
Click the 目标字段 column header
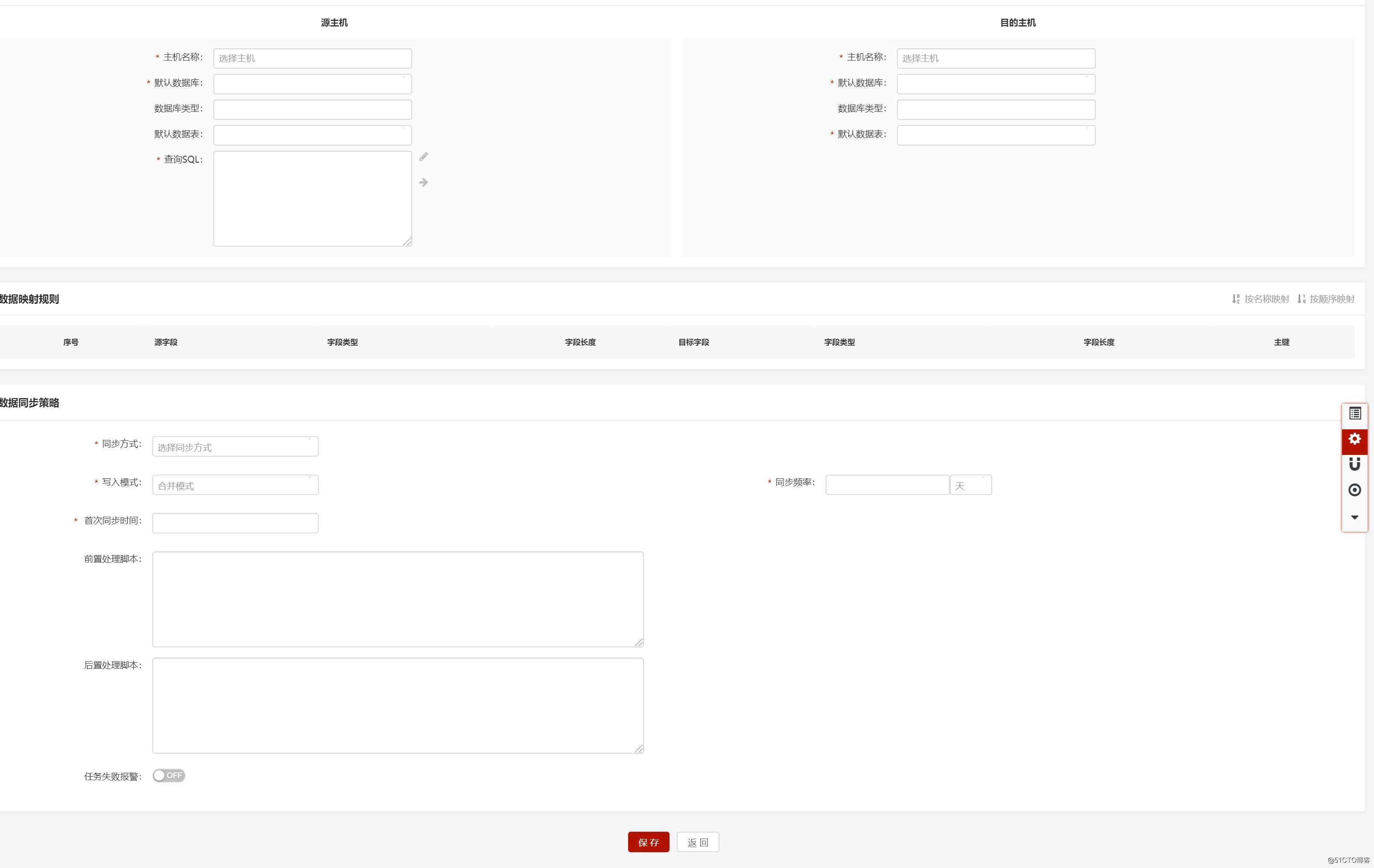693,342
